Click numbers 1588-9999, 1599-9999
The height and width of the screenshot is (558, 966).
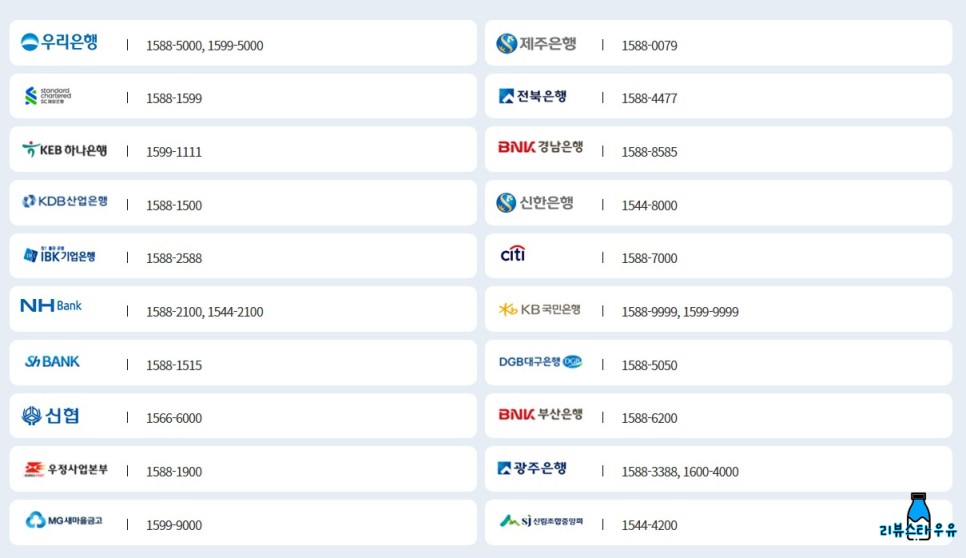[680, 312]
